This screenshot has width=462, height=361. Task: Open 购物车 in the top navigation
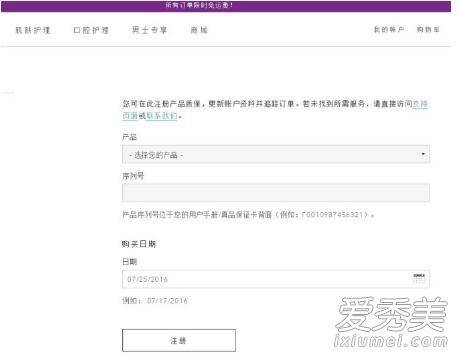(428, 30)
